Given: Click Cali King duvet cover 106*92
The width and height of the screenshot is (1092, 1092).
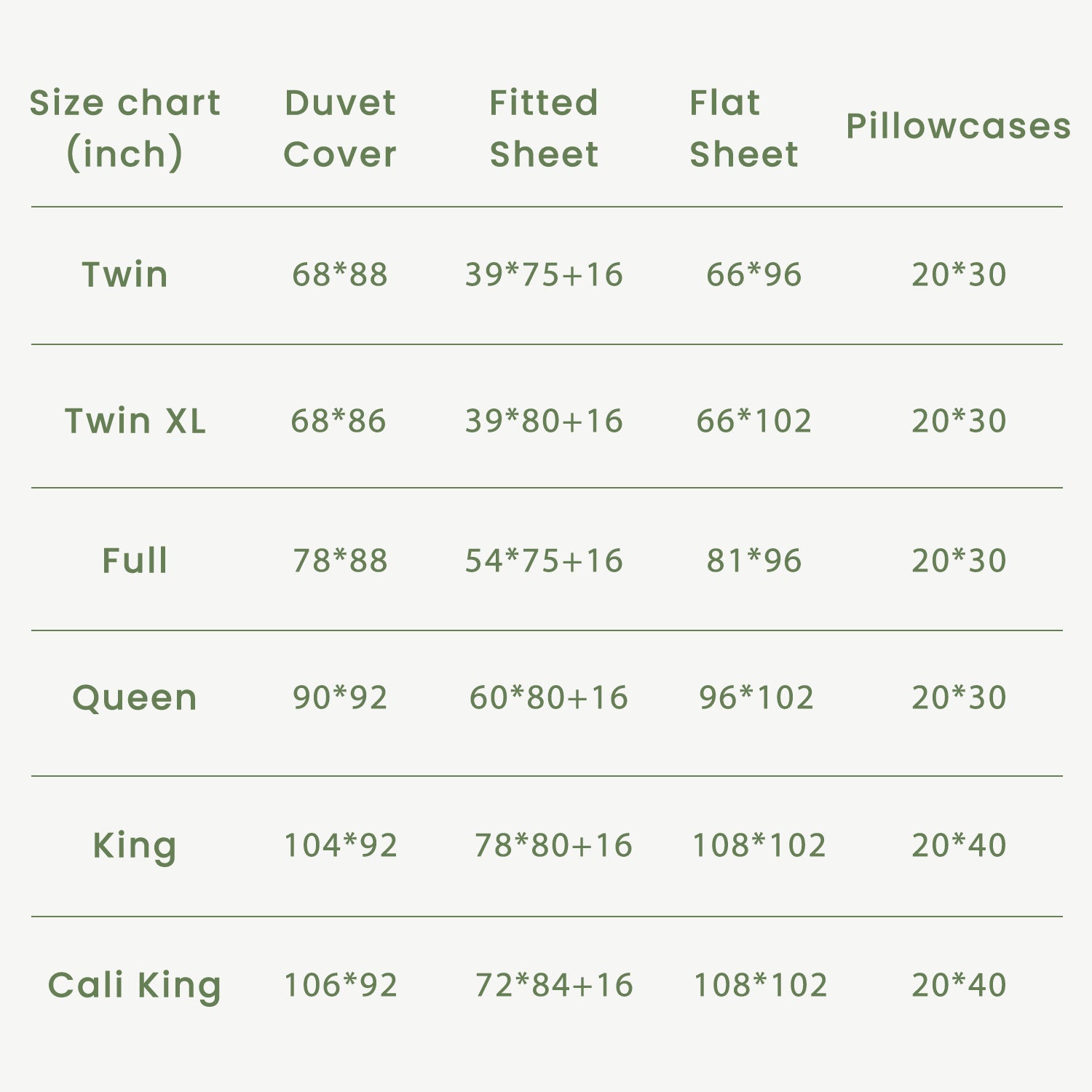Looking at the screenshot, I should tap(340, 985).
